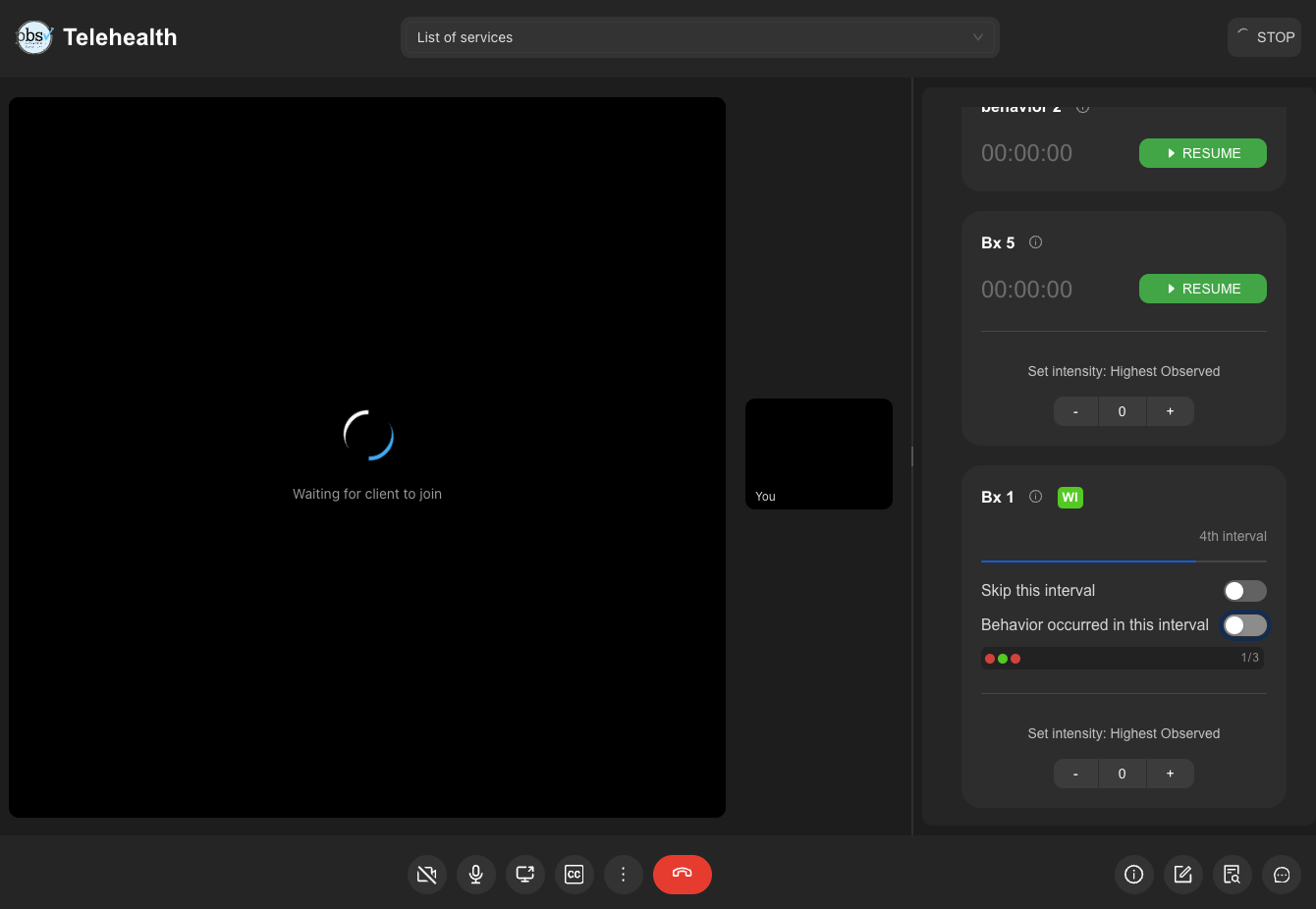Viewport: 1316px width, 909px height.
Task: Toggle Behavior occurred in this interval switch
Action: pos(1244,625)
